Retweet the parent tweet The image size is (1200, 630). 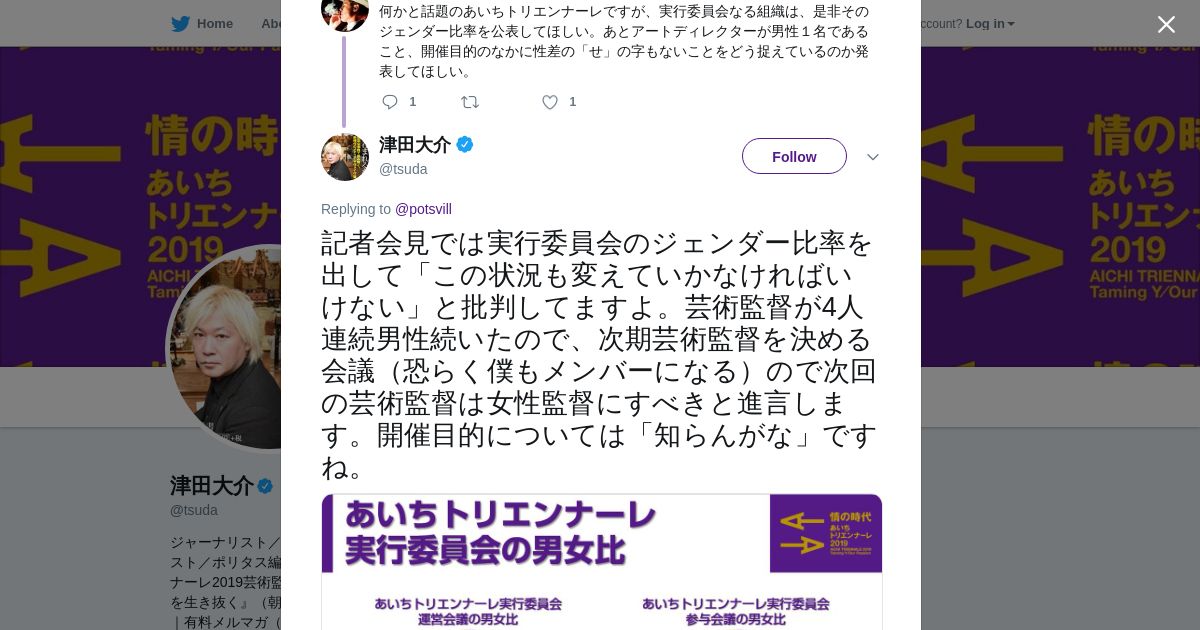[x=469, y=102]
